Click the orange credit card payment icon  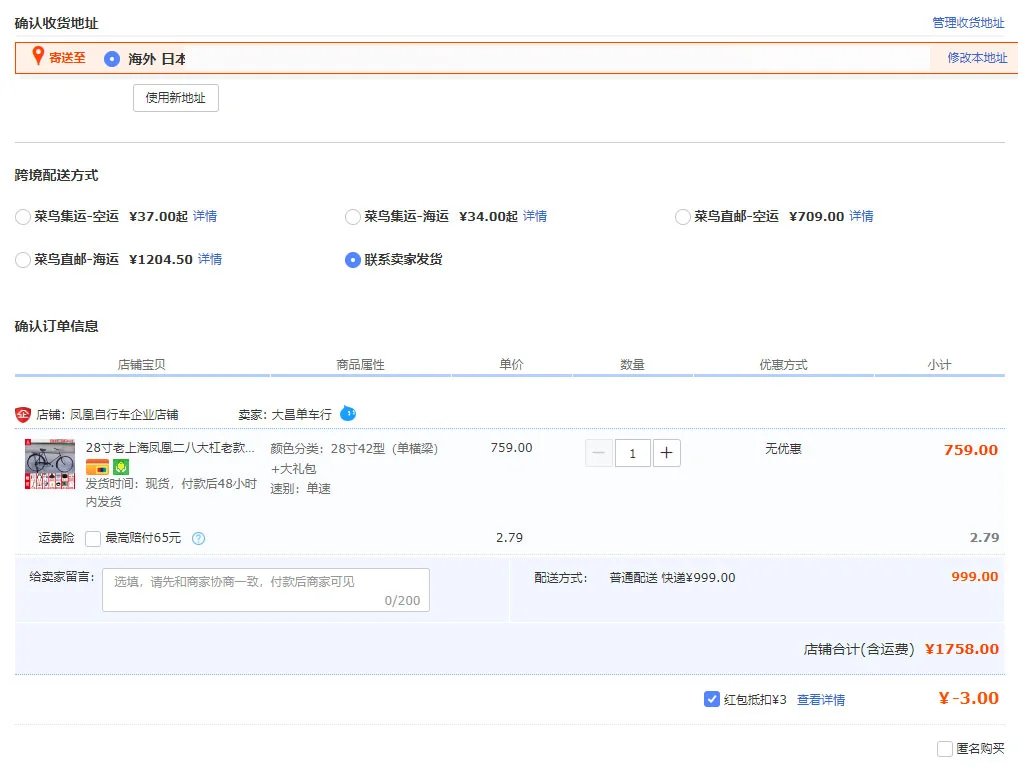(97, 467)
